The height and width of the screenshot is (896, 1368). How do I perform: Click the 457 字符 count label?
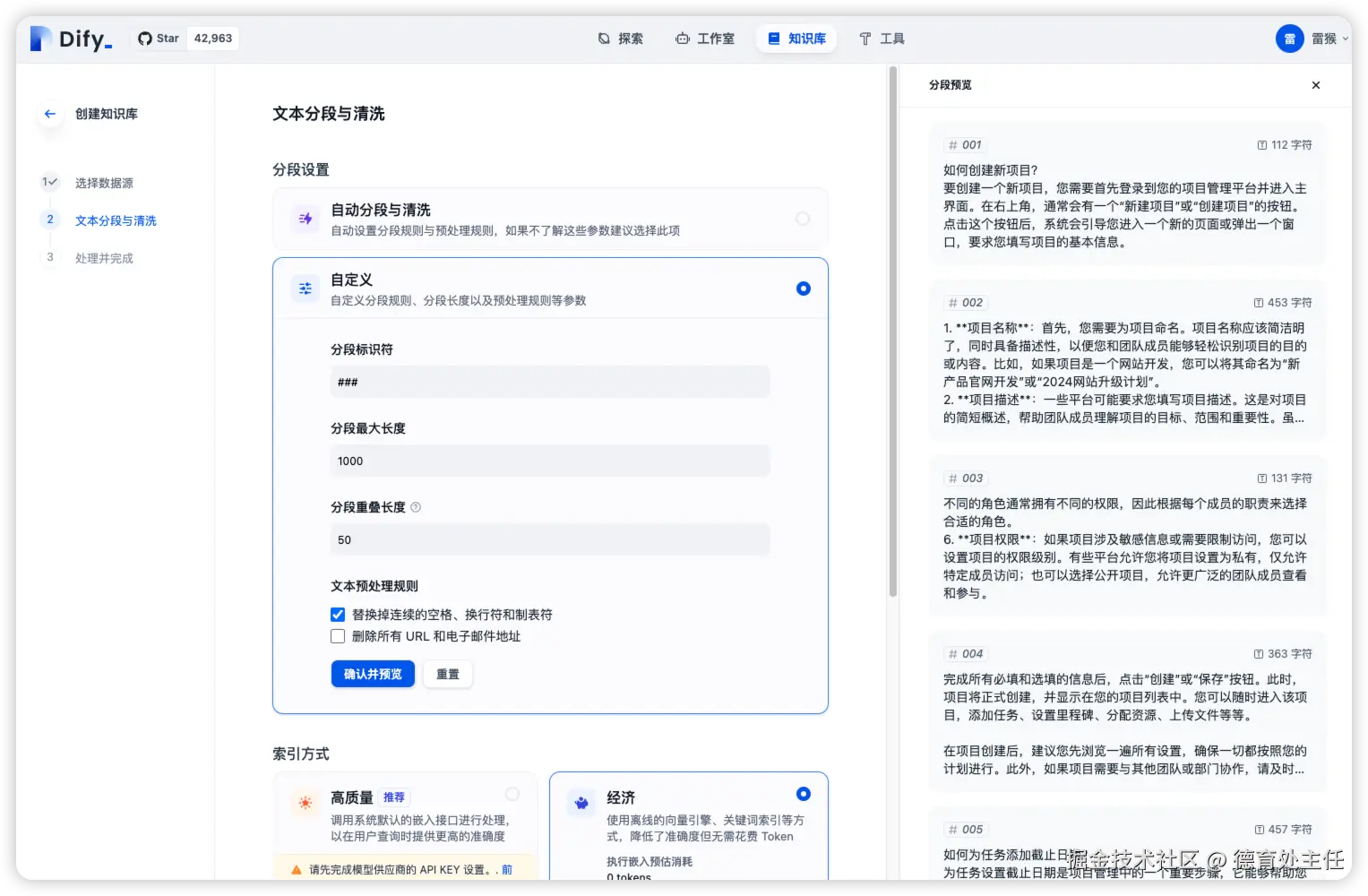pyautogui.click(x=1283, y=830)
